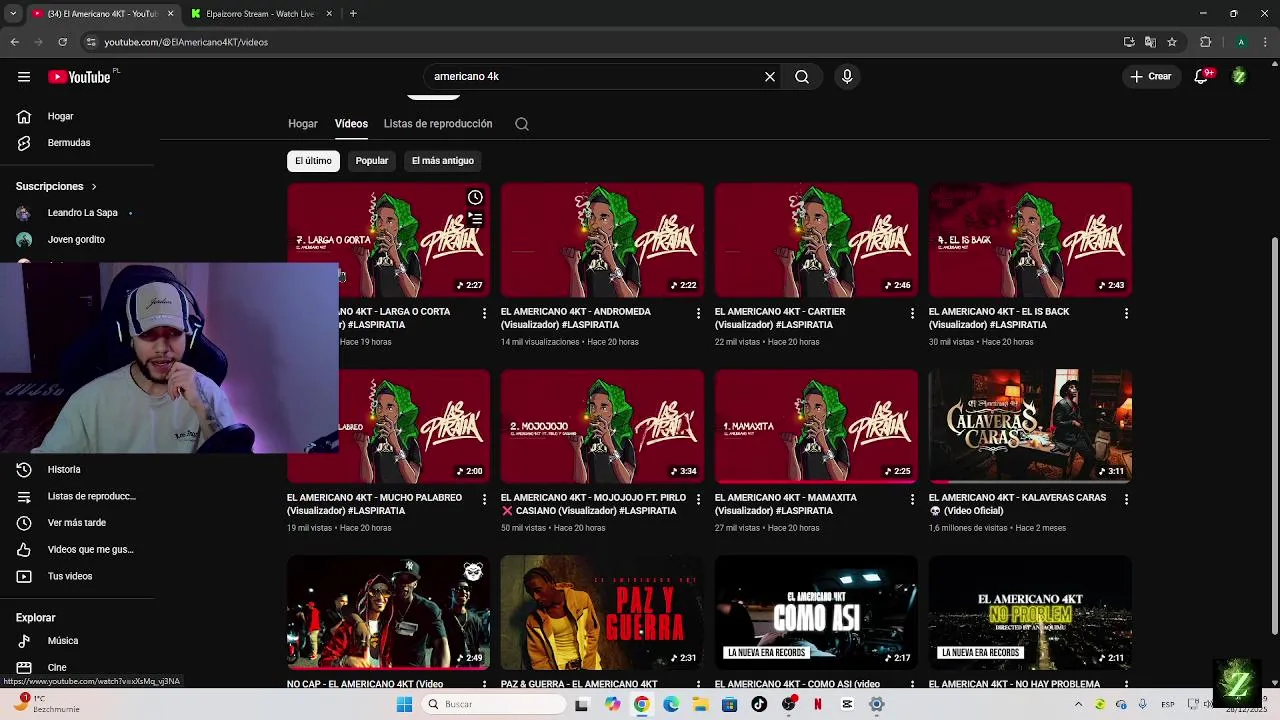The width and height of the screenshot is (1280, 720).
Task: Go back in Chrome
Action: pyautogui.click(x=14, y=42)
